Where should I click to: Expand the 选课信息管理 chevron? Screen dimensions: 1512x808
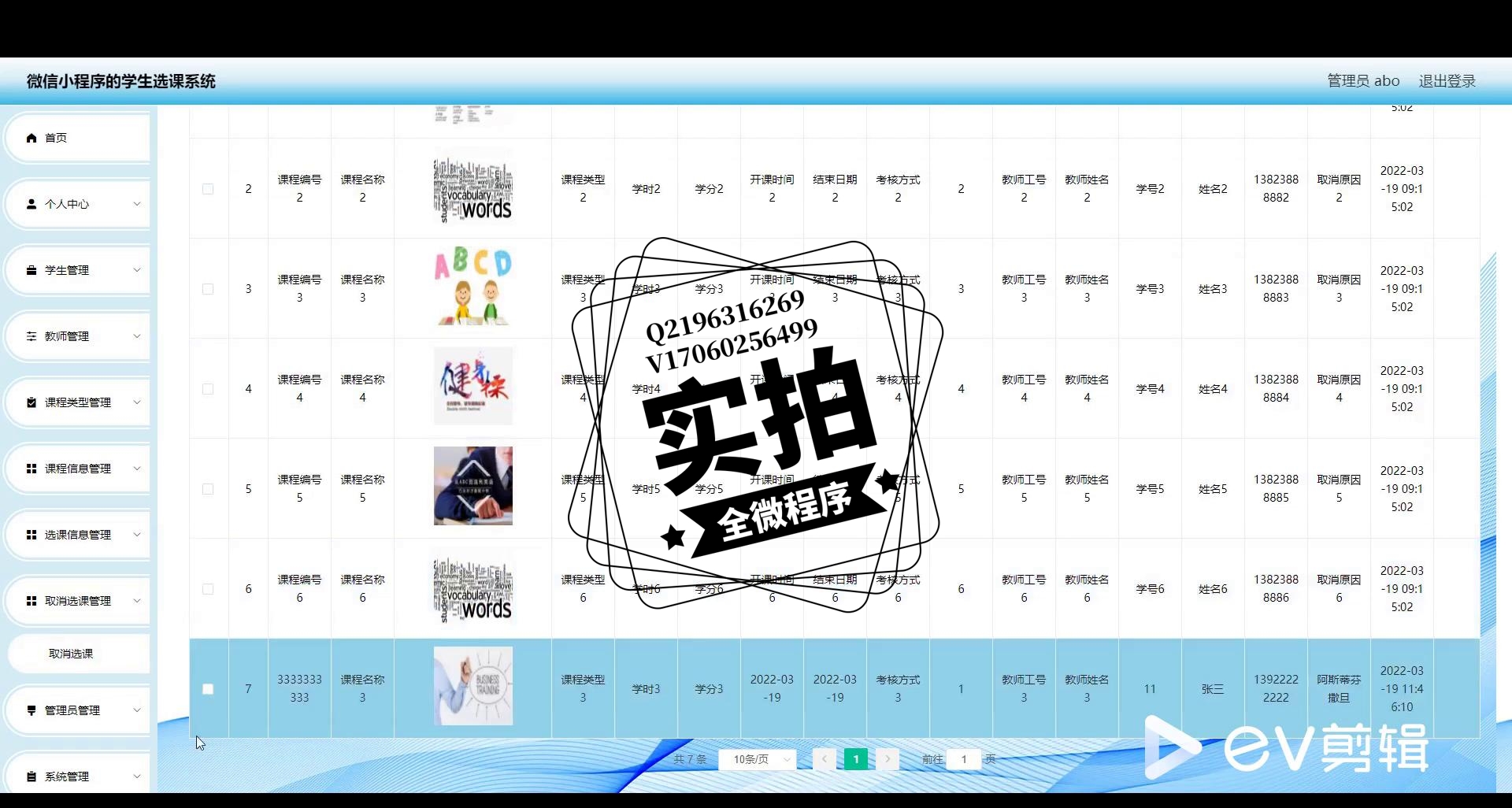tap(136, 535)
